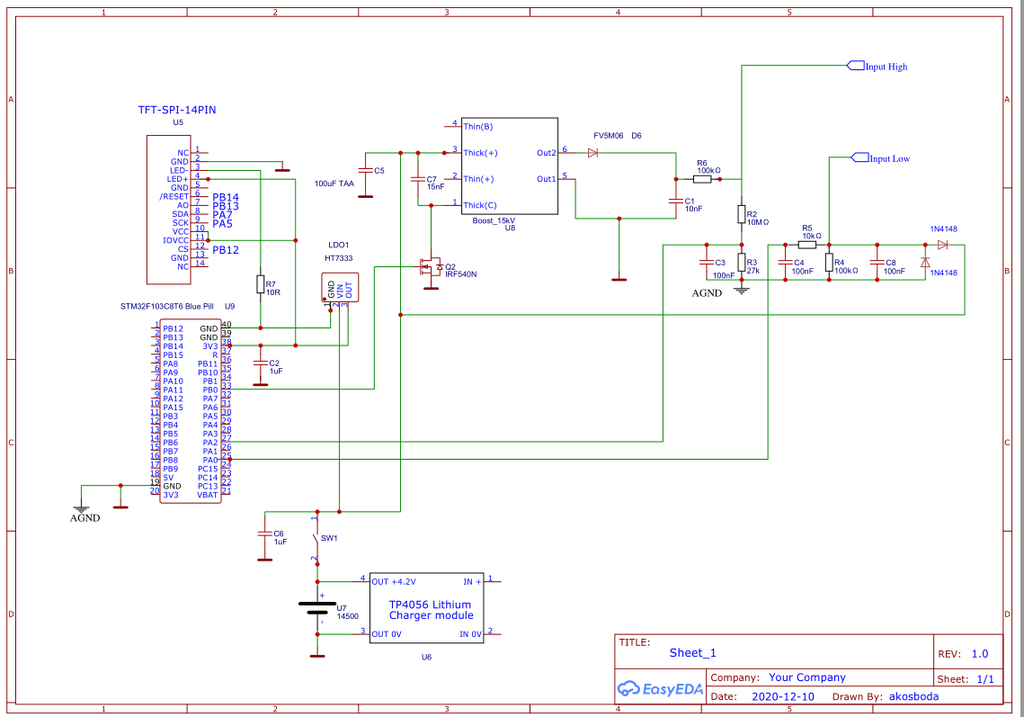
Task: Select the U9 designator text
Action: click(230, 306)
